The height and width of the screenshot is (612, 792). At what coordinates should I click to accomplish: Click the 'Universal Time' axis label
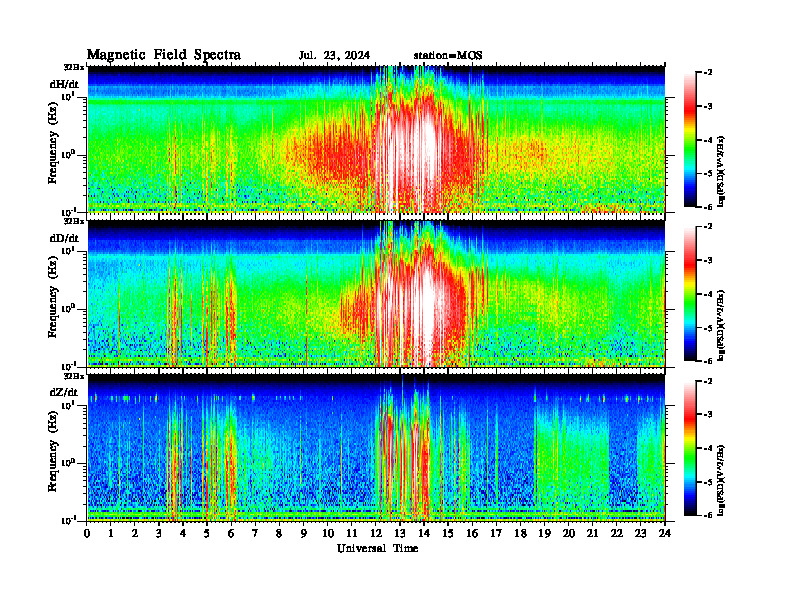[x=377, y=548]
